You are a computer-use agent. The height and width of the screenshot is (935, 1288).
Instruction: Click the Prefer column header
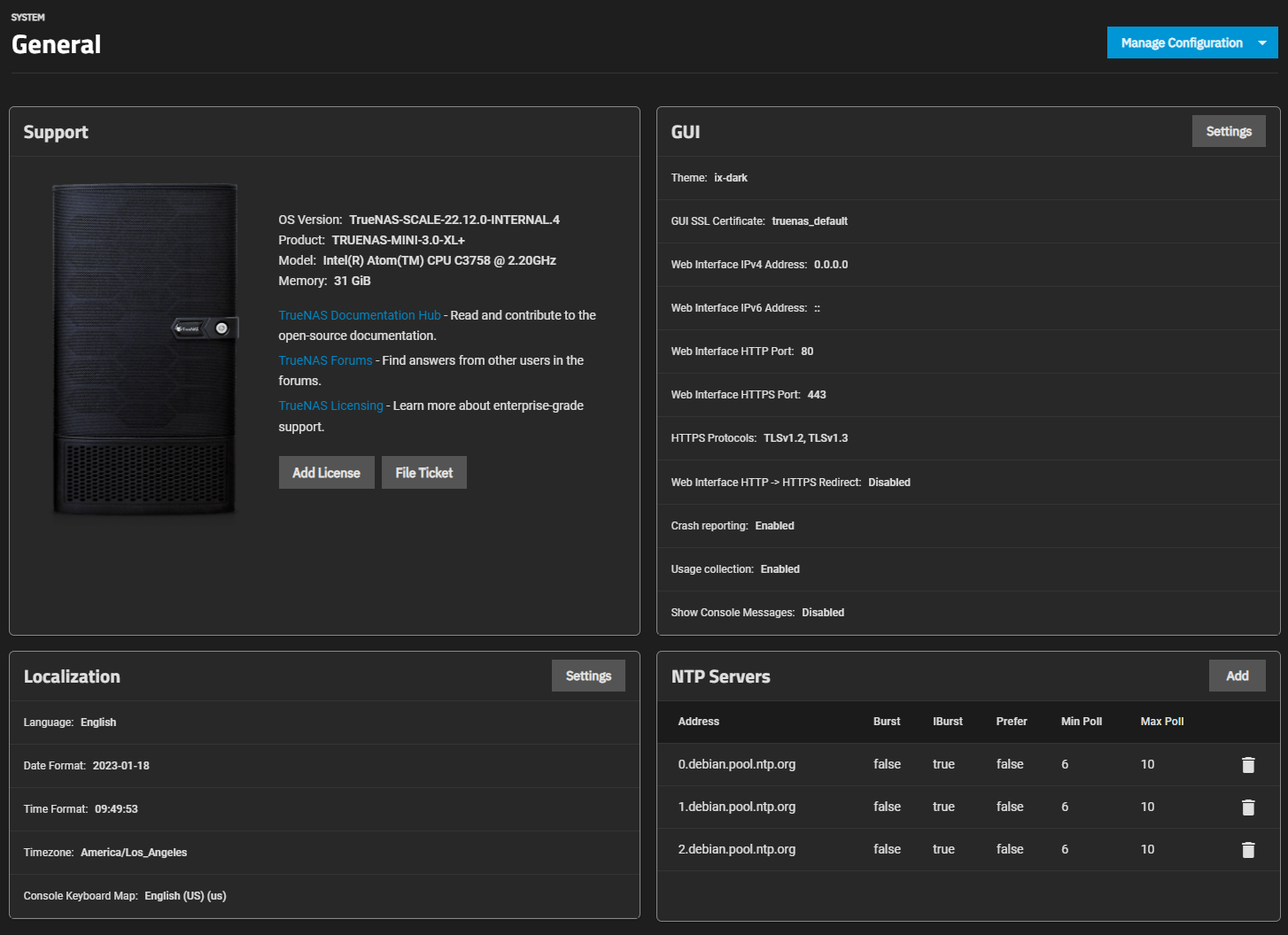[1012, 722]
